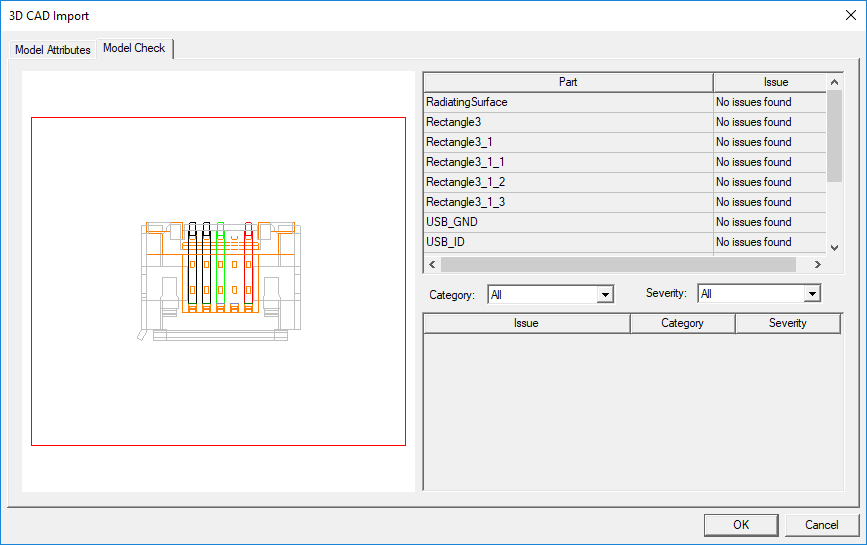
Task: Click the Category column header
Action: coord(682,323)
